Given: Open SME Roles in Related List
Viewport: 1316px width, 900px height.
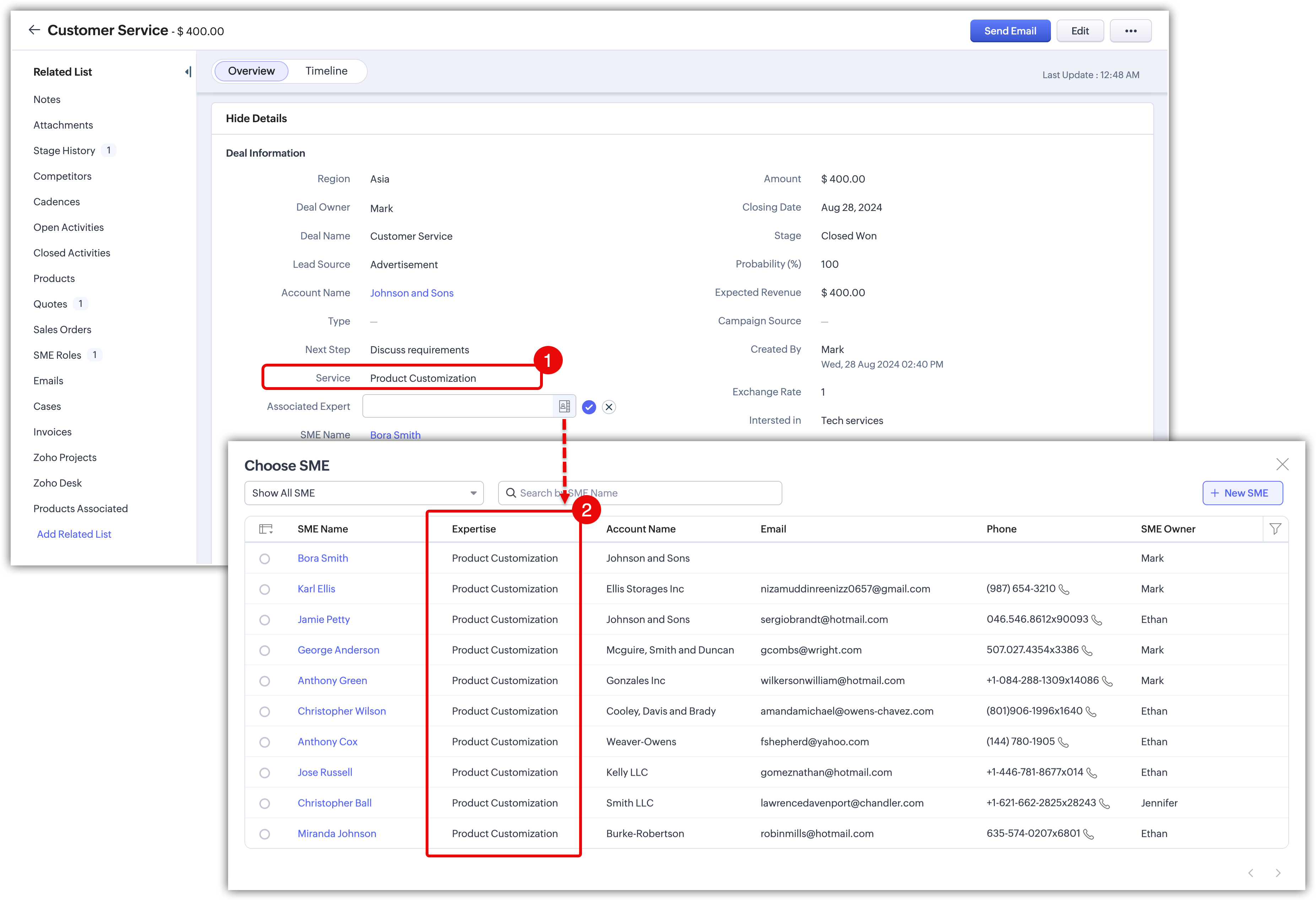Looking at the screenshot, I should point(57,355).
